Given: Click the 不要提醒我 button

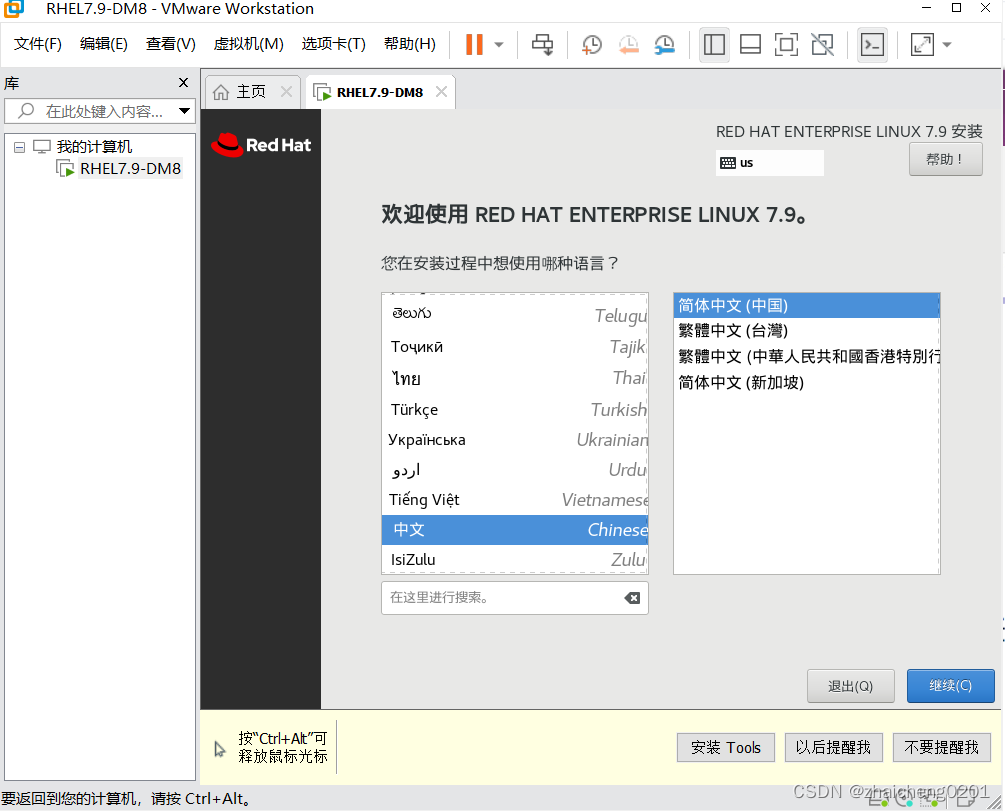Looking at the screenshot, I should pos(941,748).
